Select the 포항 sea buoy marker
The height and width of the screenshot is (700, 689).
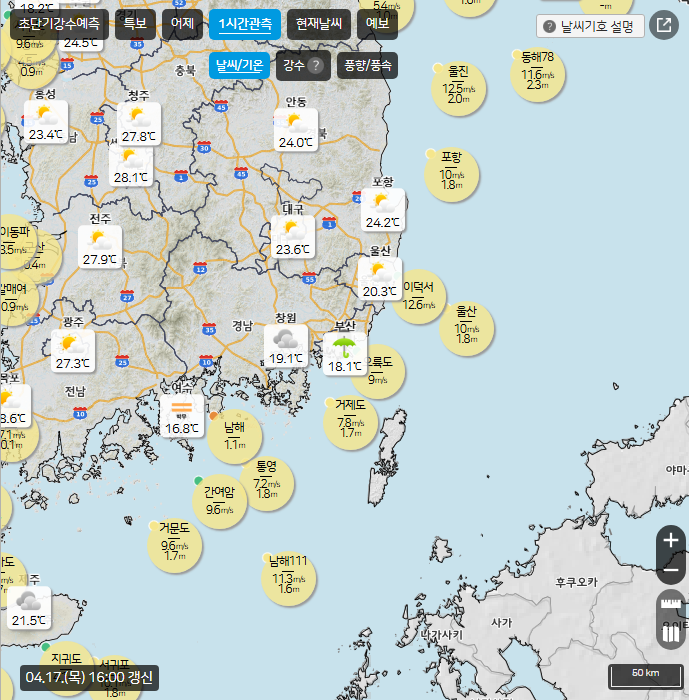click(x=451, y=175)
